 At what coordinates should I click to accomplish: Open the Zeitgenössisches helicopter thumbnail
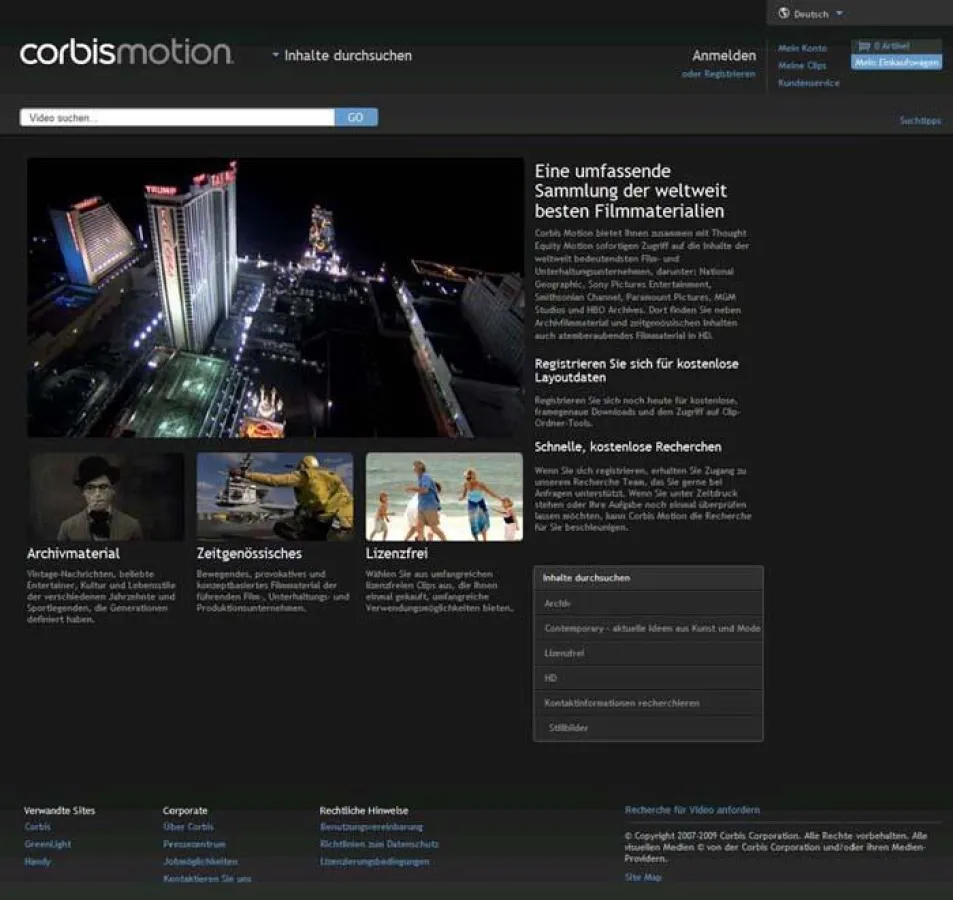pyautogui.click(x=274, y=497)
